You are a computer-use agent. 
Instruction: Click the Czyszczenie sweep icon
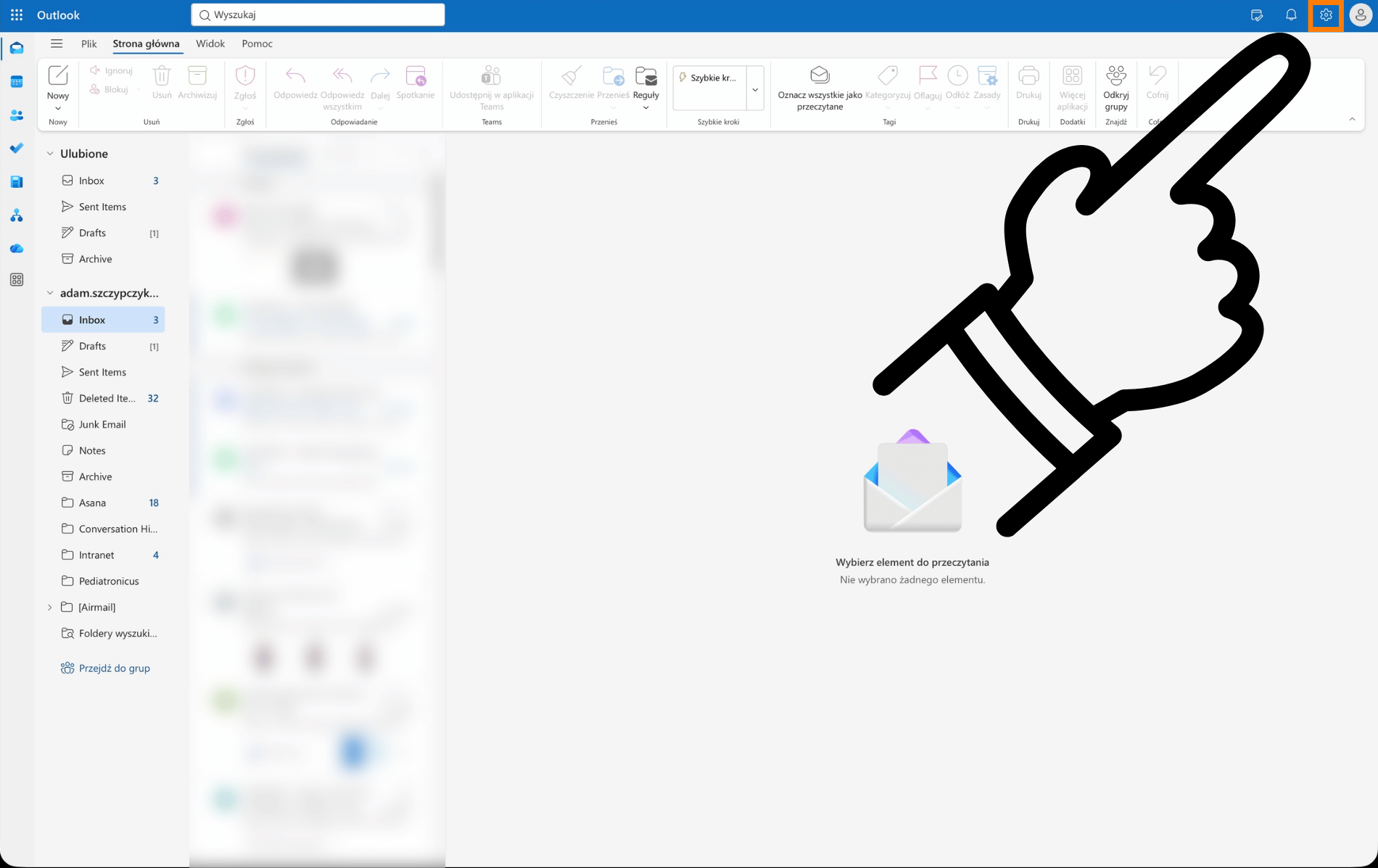pos(571,75)
